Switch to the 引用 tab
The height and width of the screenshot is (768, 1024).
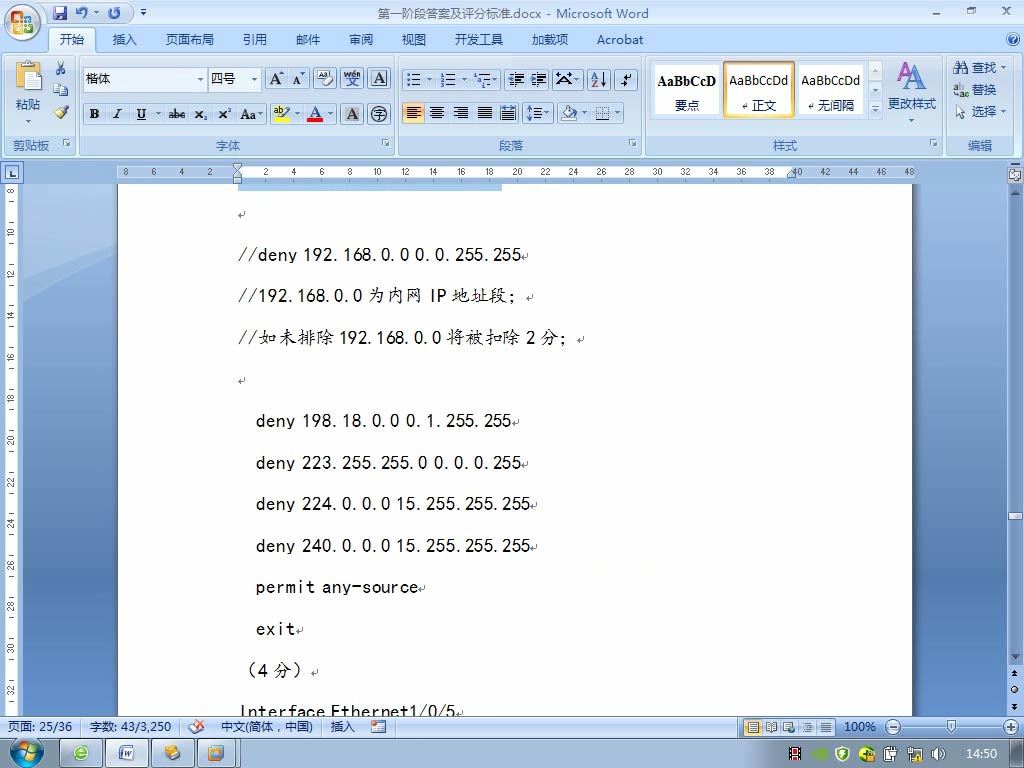pyautogui.click(x=255, y=40)
